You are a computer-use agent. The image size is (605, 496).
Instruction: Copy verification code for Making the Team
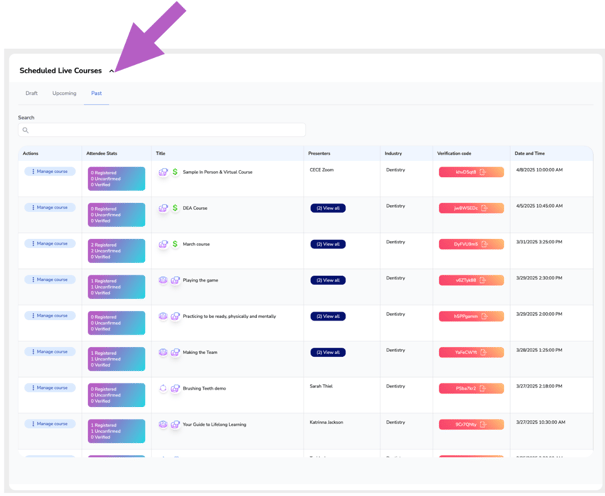483,352
